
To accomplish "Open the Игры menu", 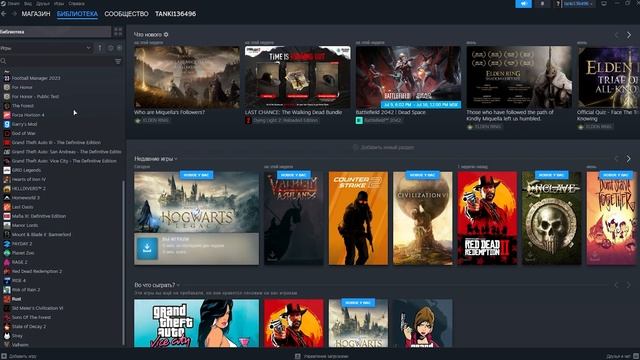I will [59, 3].
